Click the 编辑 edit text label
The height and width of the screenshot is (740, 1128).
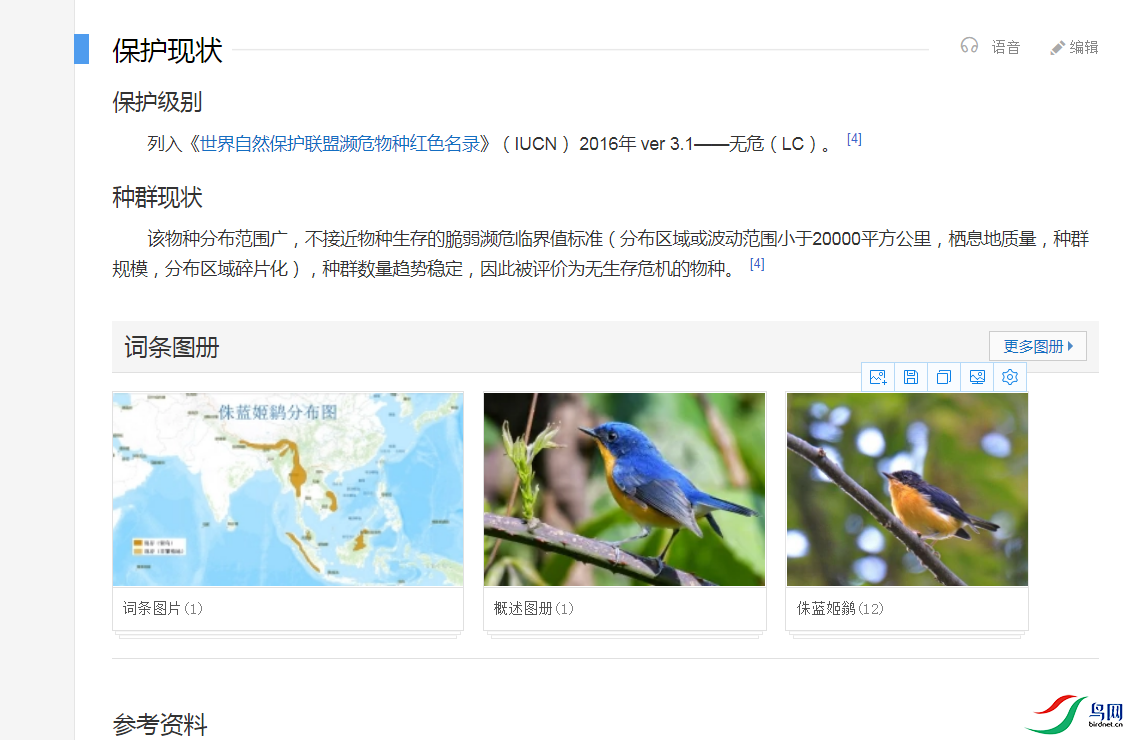point(1084,47)
